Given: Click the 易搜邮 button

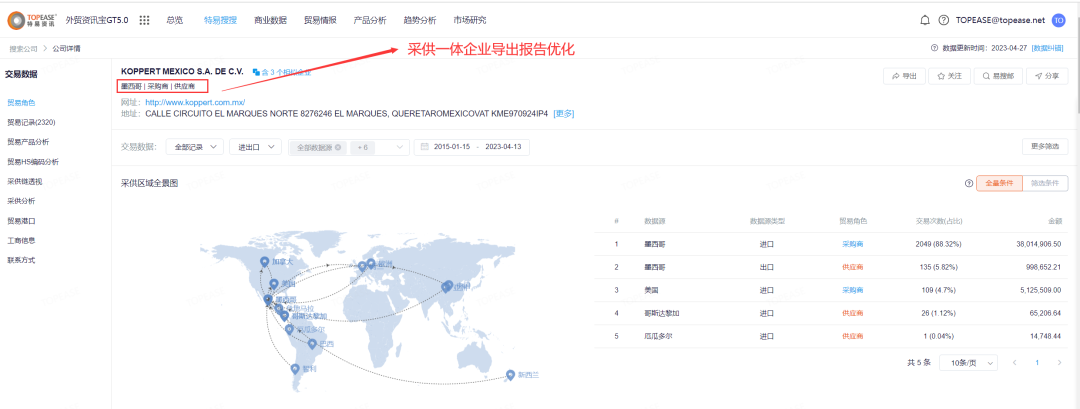Looking at the screenshot, I should (x=998, y=76).
